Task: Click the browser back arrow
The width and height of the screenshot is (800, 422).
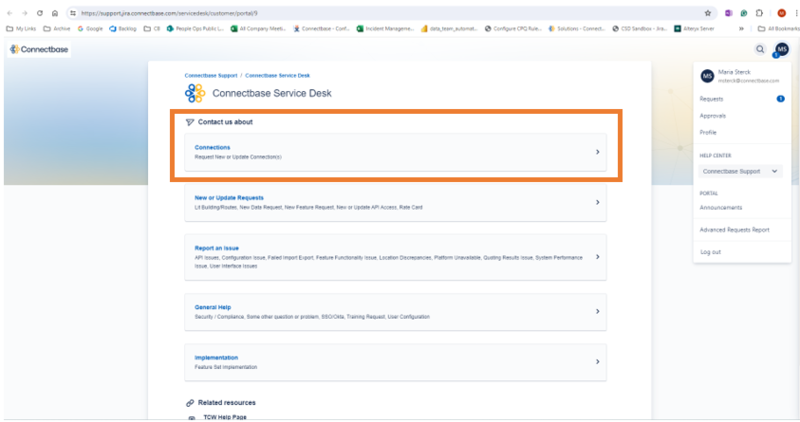Action: click(x=9, y=13)
